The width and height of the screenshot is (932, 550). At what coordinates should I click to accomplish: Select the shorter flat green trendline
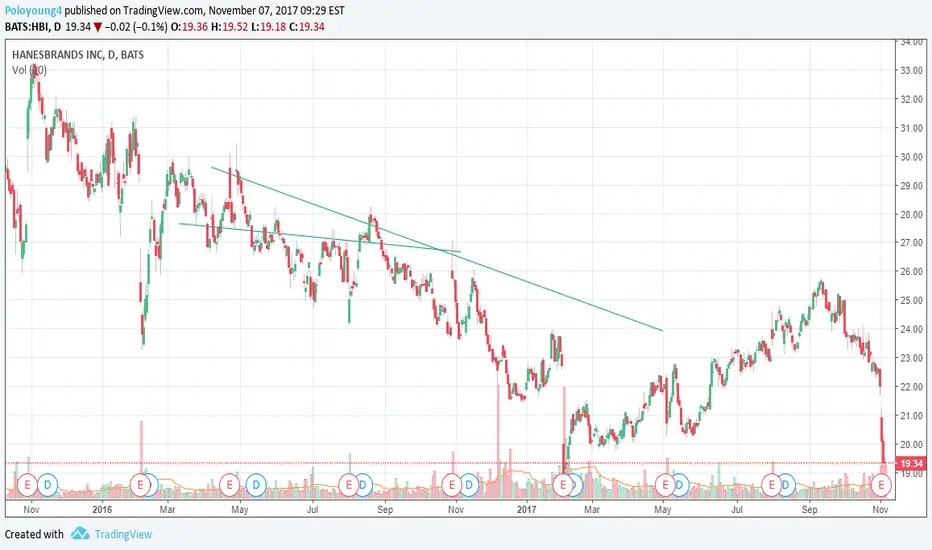pyautogui.click(x=320, y=238)
